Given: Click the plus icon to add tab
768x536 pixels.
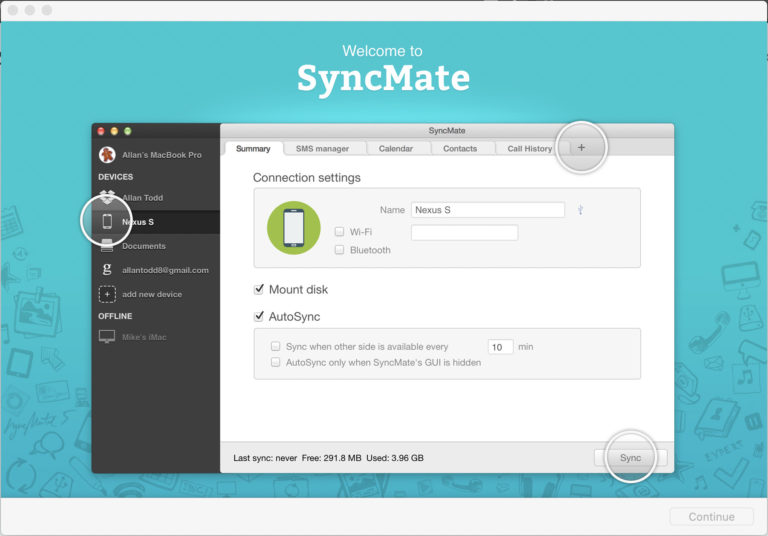Looking at the screenshot, I should [582, 148].
